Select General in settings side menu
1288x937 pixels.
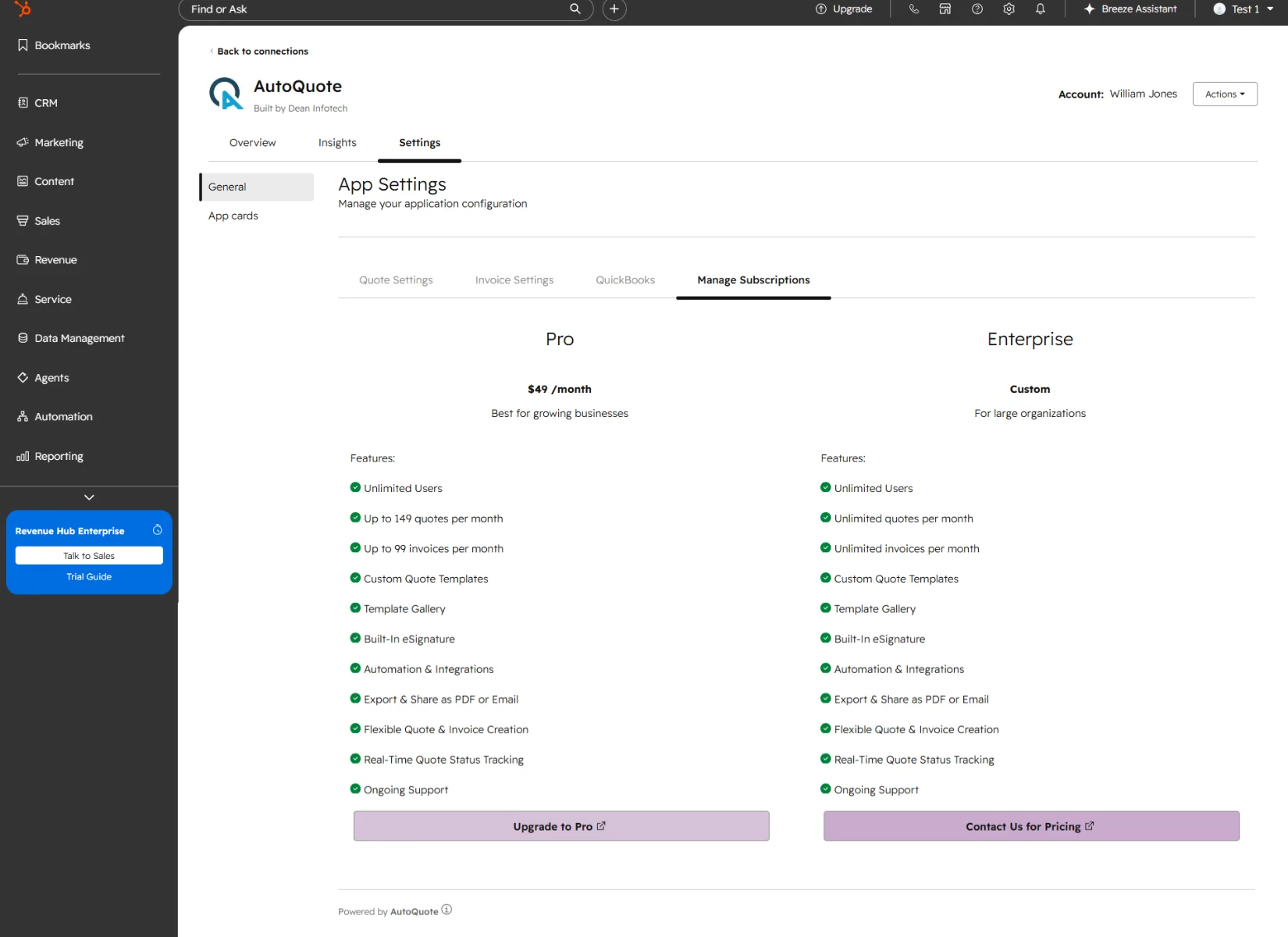coord(257,187)
